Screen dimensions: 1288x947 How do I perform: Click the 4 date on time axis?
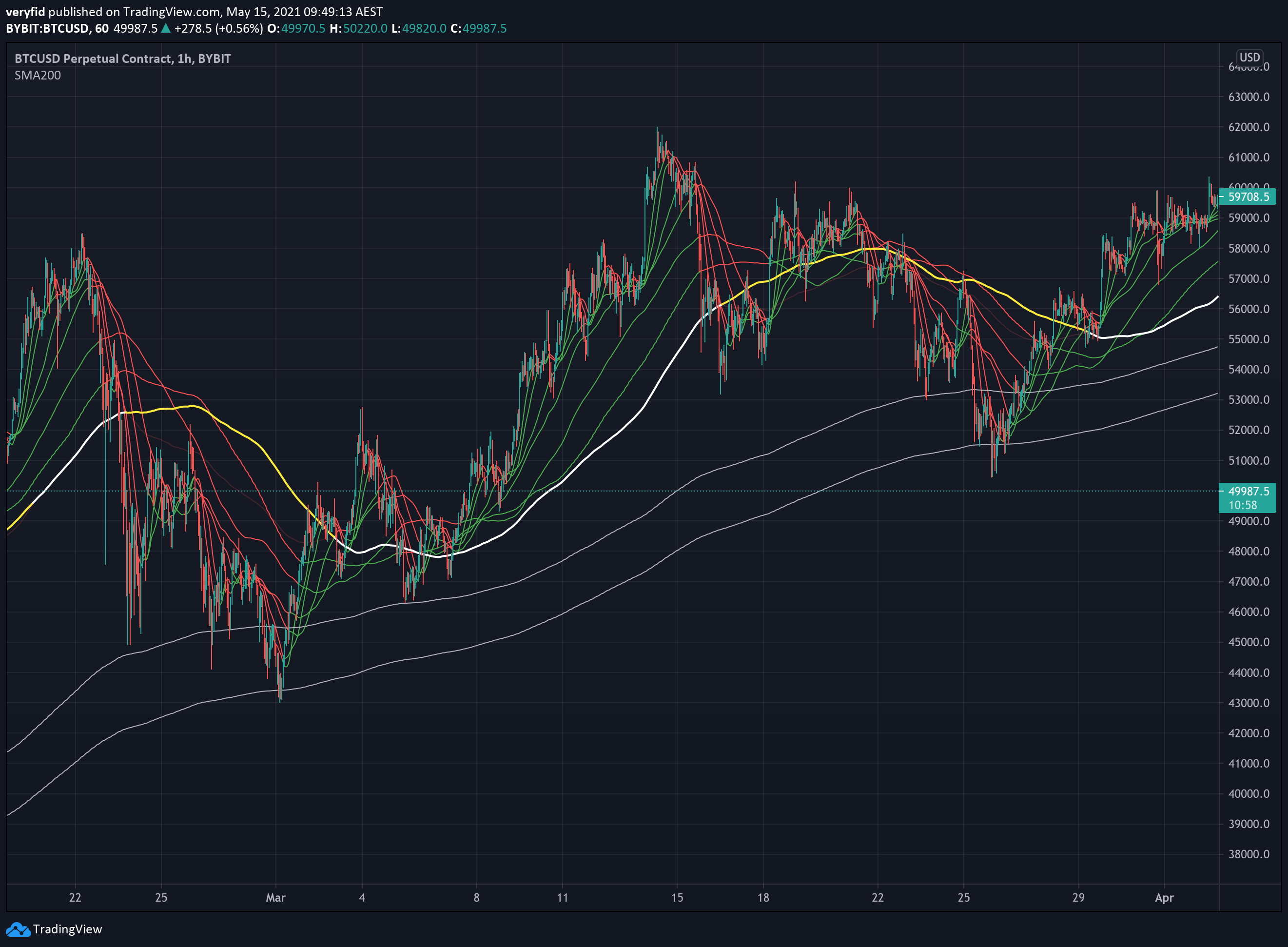[x=362, y=898]
